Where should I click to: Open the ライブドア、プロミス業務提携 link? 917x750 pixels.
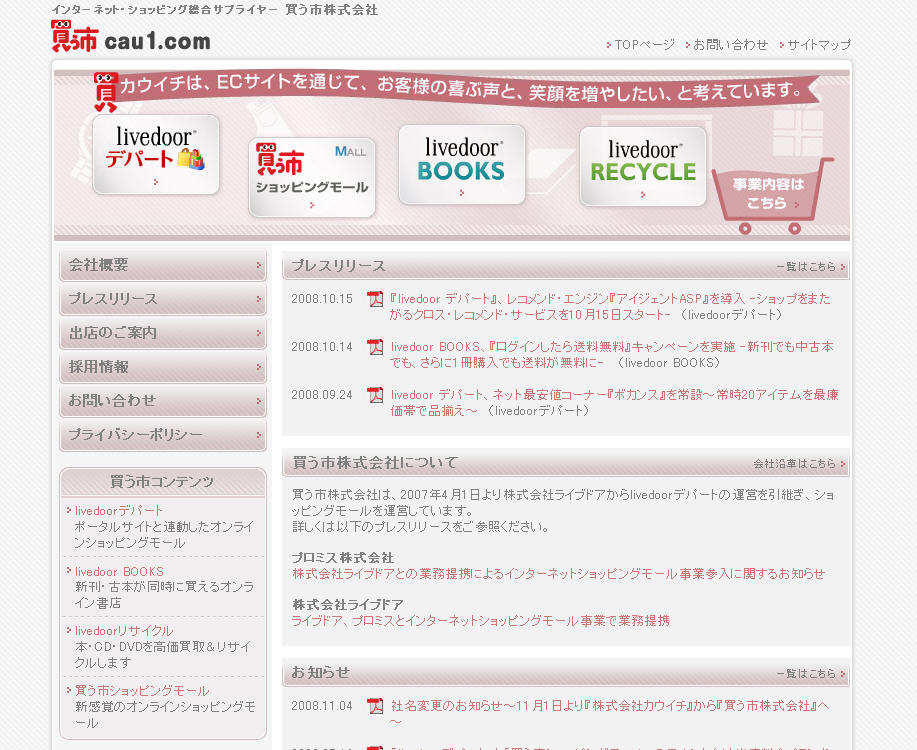coord(480,621)
